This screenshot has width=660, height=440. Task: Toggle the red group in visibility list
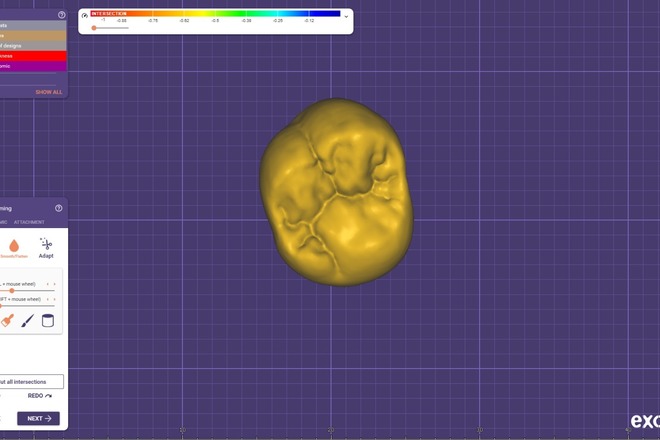[x=30, y=56]
